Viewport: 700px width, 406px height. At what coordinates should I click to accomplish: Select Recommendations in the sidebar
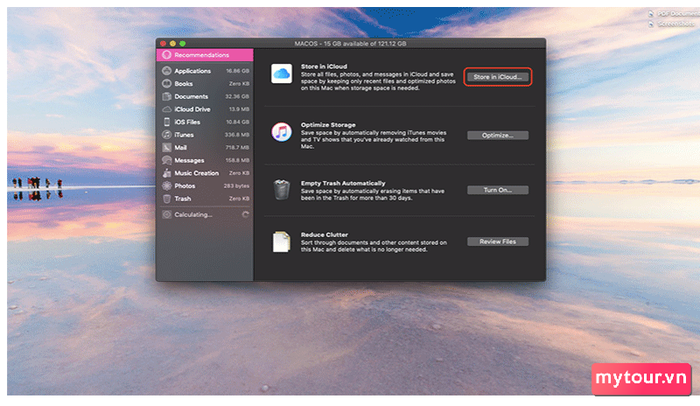click(205, 55)
